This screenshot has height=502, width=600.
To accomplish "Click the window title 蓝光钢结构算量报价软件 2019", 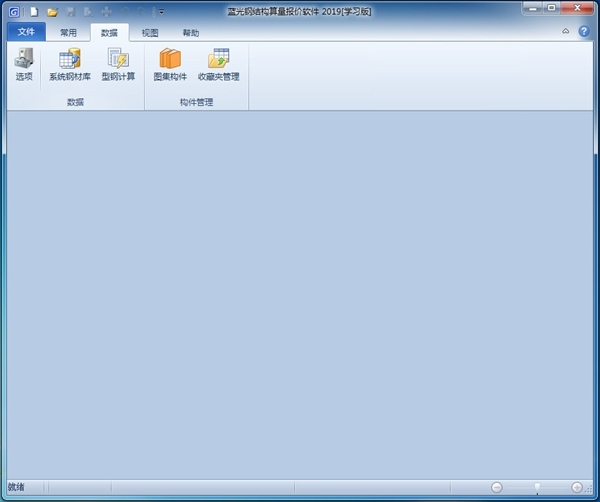I will tap(299, 11).
